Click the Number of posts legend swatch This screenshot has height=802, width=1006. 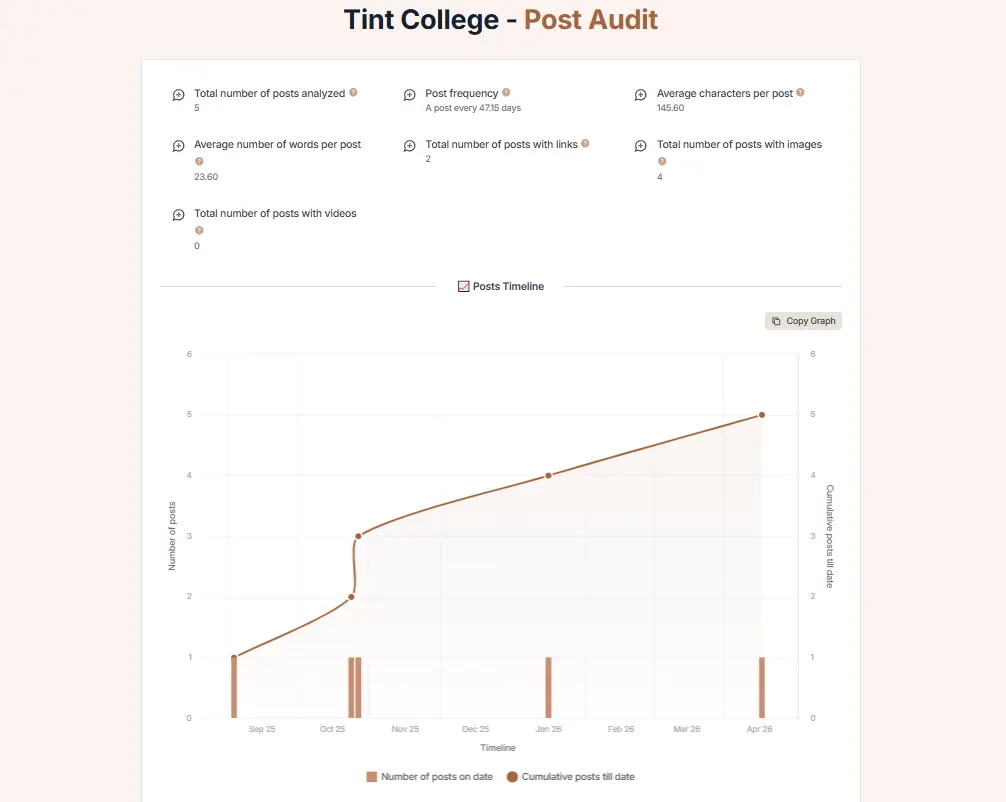tap(372, 777)
